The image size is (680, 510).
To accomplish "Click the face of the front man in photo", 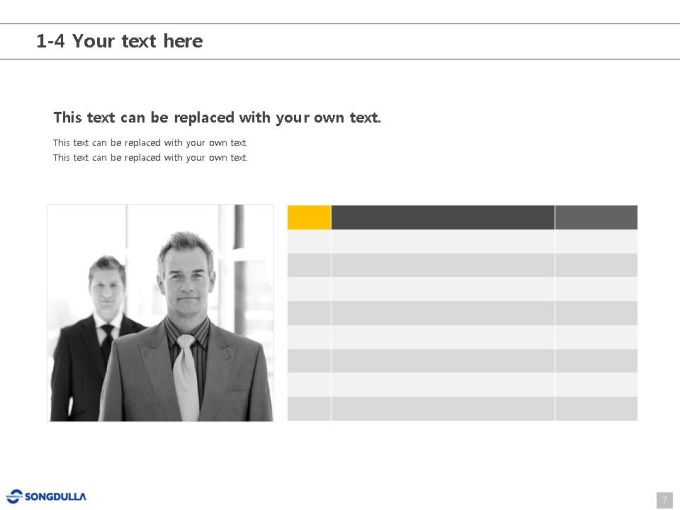I will click(187, 282).
